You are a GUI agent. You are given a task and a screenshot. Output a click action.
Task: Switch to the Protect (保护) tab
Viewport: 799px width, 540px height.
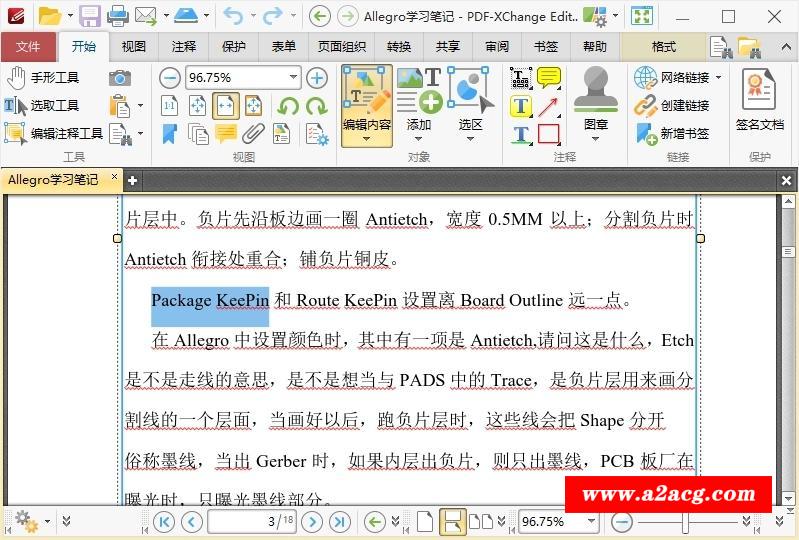pos(233,46)
